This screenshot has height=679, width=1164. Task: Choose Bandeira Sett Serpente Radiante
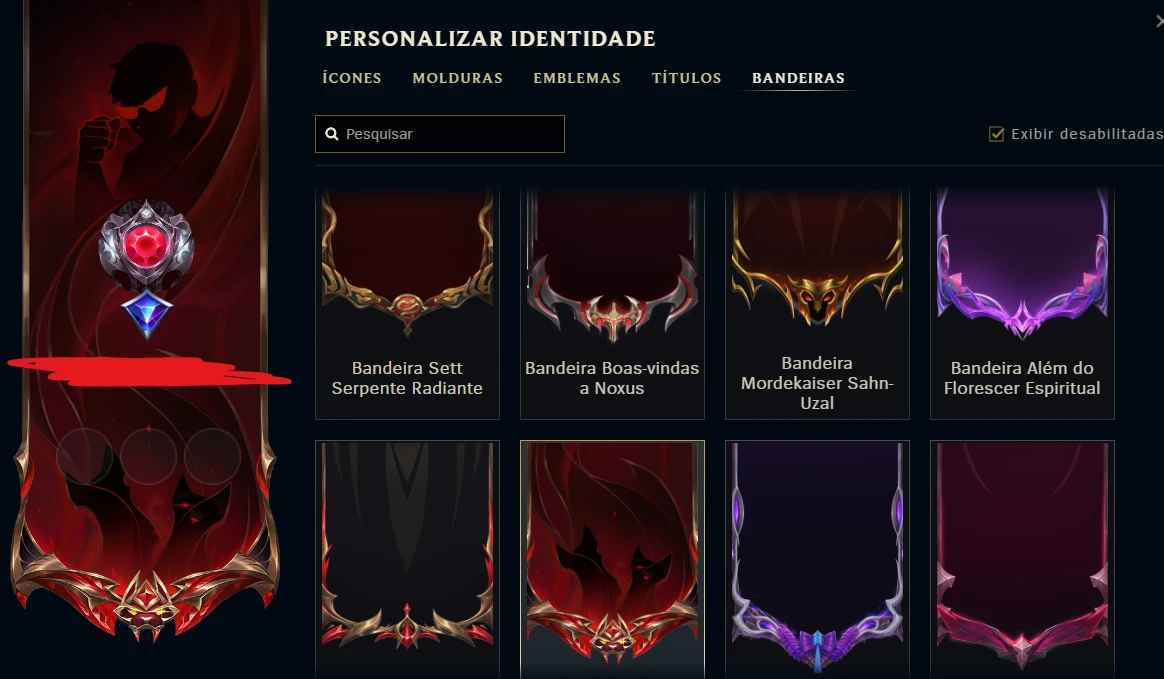[x=408, y=304]
